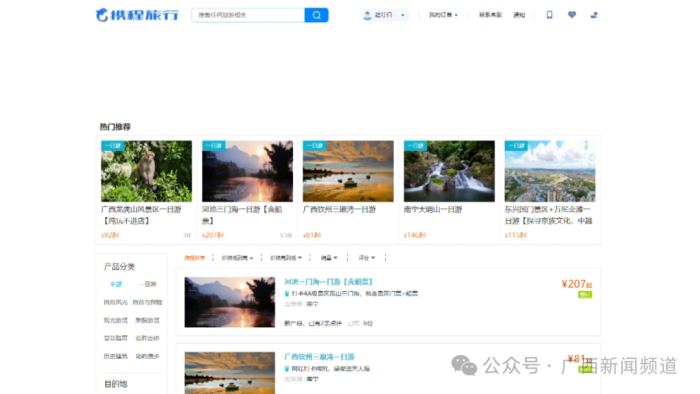Open the mobile phone icon in header
Image resolution: width=700 pixels, height=394 pixels.
pyautogui.click(x=549, y=15)
